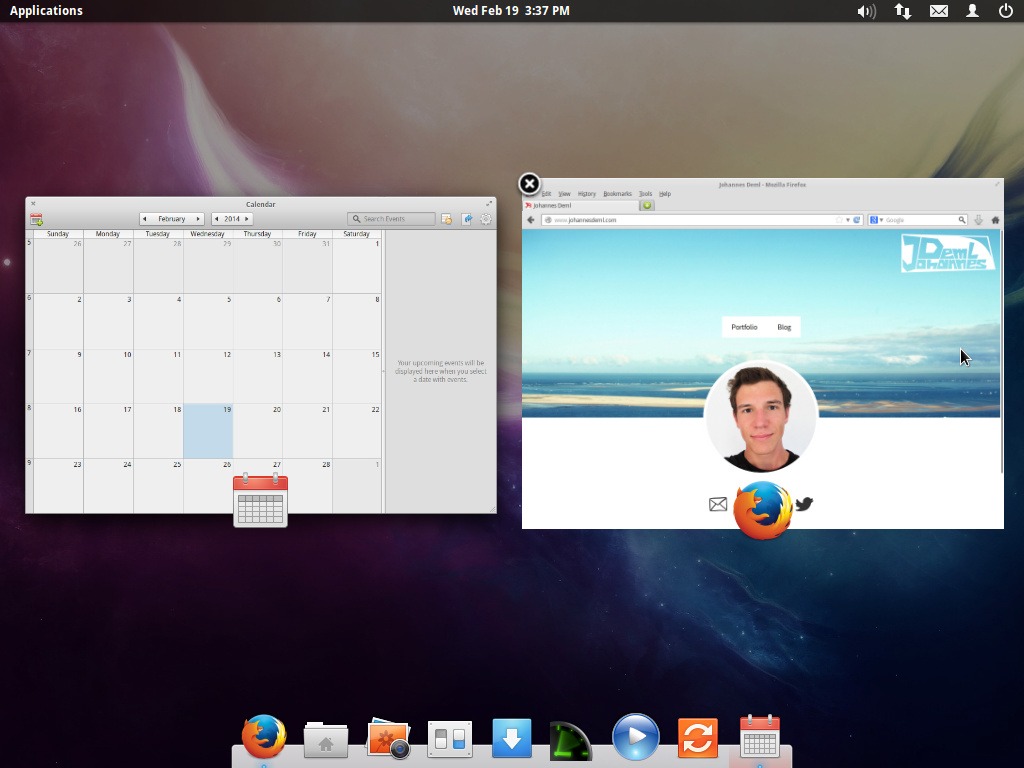Screen dimensions: 1024x768
Task: Open the Applications menu
Action: point(46,10)
